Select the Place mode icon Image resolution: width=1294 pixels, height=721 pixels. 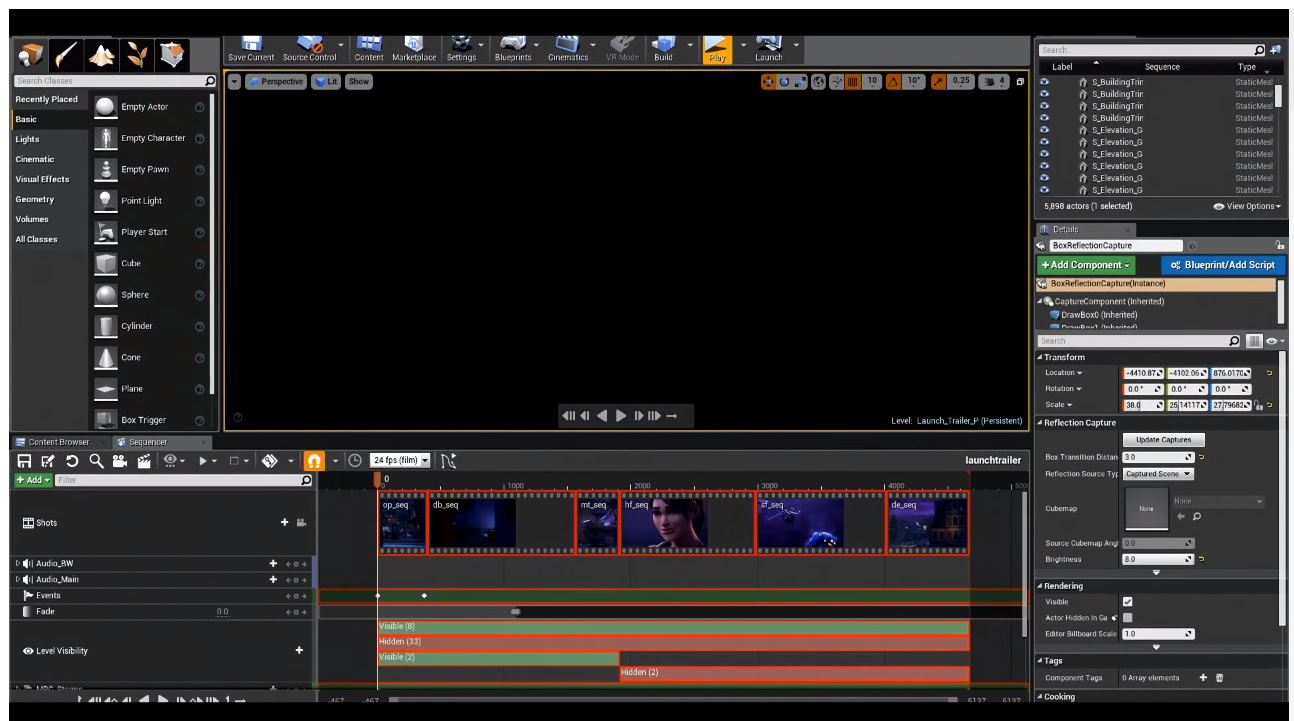[31, 55]
